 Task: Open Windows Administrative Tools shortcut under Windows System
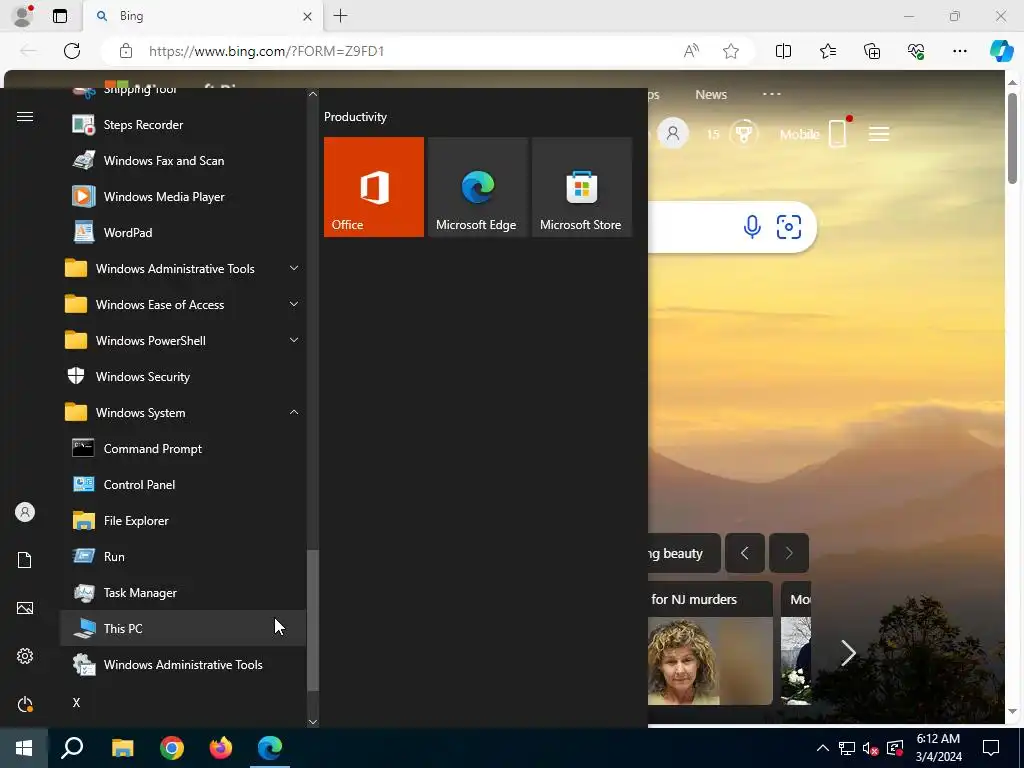tap(183, 664)
